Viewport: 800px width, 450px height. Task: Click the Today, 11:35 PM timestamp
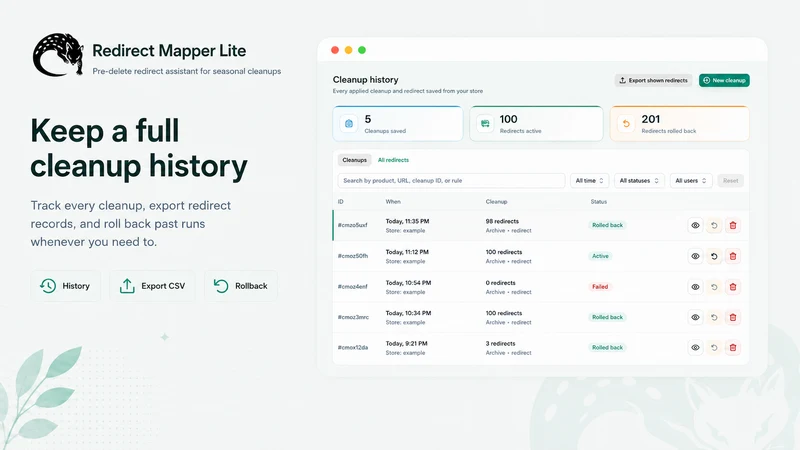[x=407, y=221]
